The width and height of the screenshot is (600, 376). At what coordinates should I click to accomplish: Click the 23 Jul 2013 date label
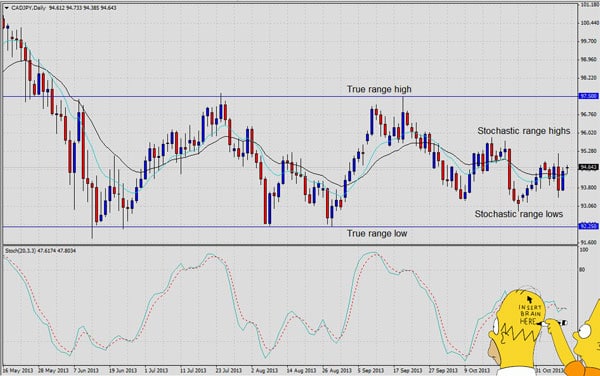(228, 371)
